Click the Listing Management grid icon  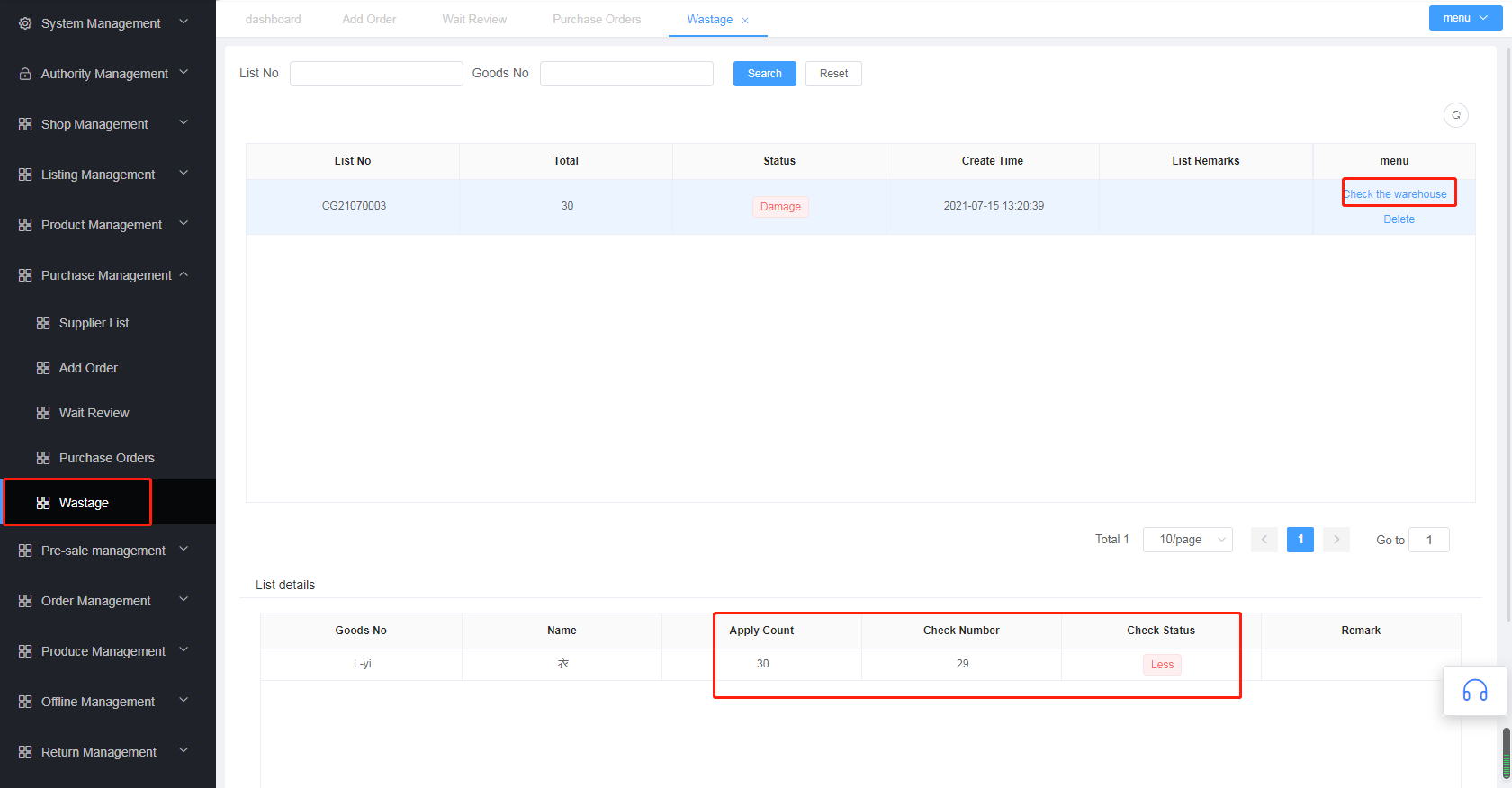tap(25, 175)
